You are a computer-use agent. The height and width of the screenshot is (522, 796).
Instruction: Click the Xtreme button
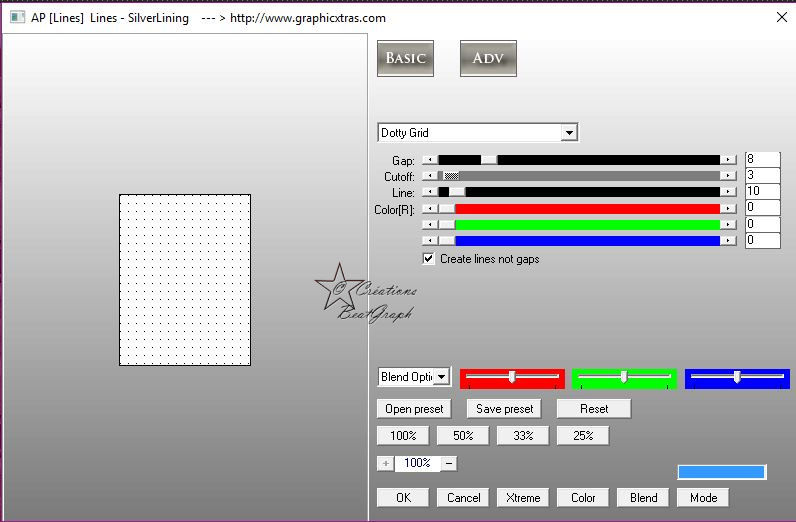point(523,498)
